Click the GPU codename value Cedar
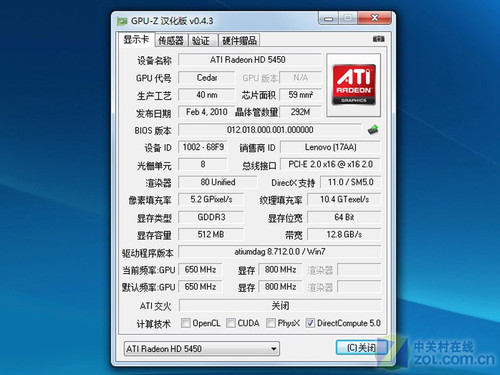Image resolution: width=500 pixels, height=375 pixels. coord(207,78)
